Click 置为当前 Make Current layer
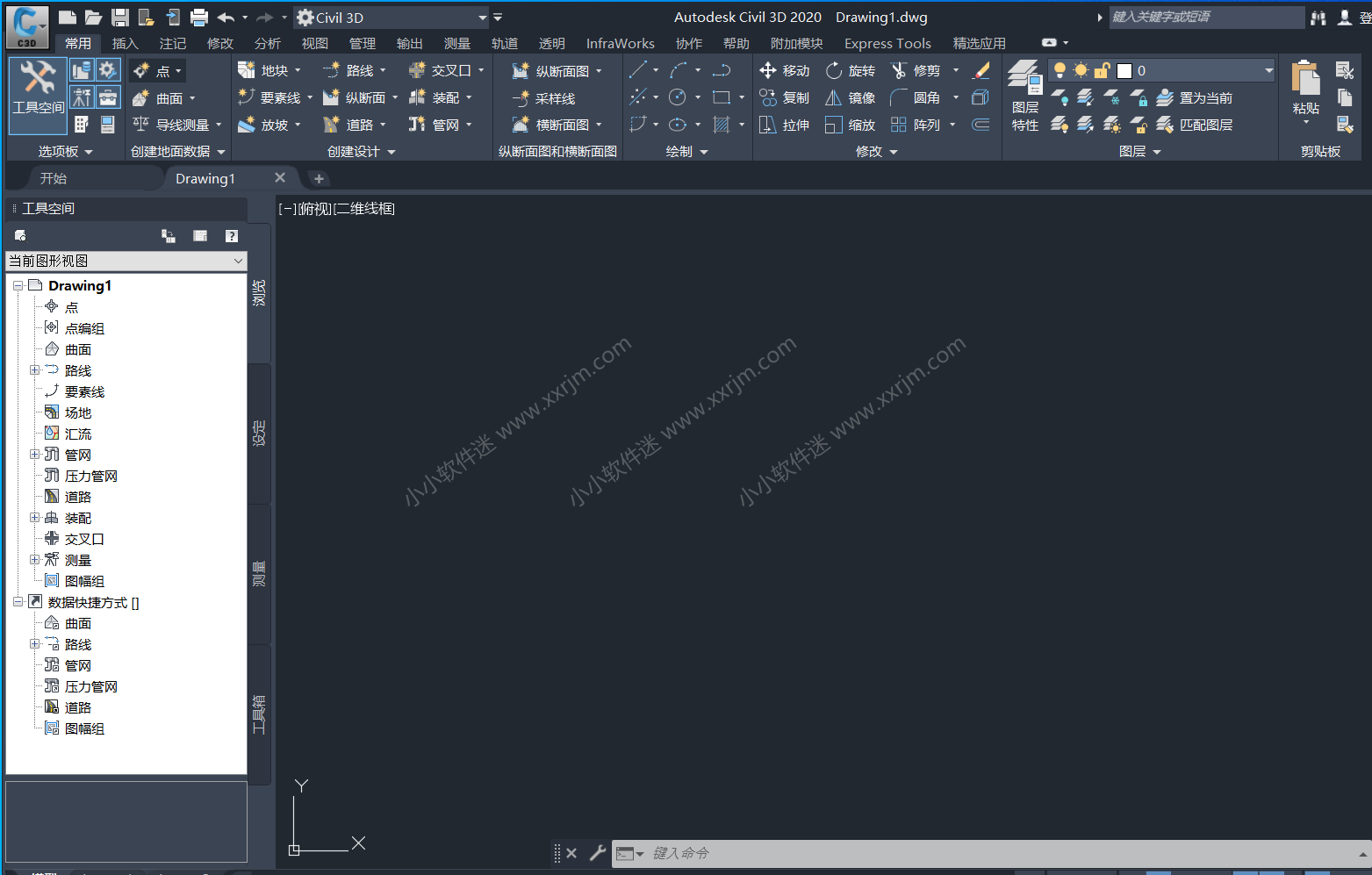 1195,97
